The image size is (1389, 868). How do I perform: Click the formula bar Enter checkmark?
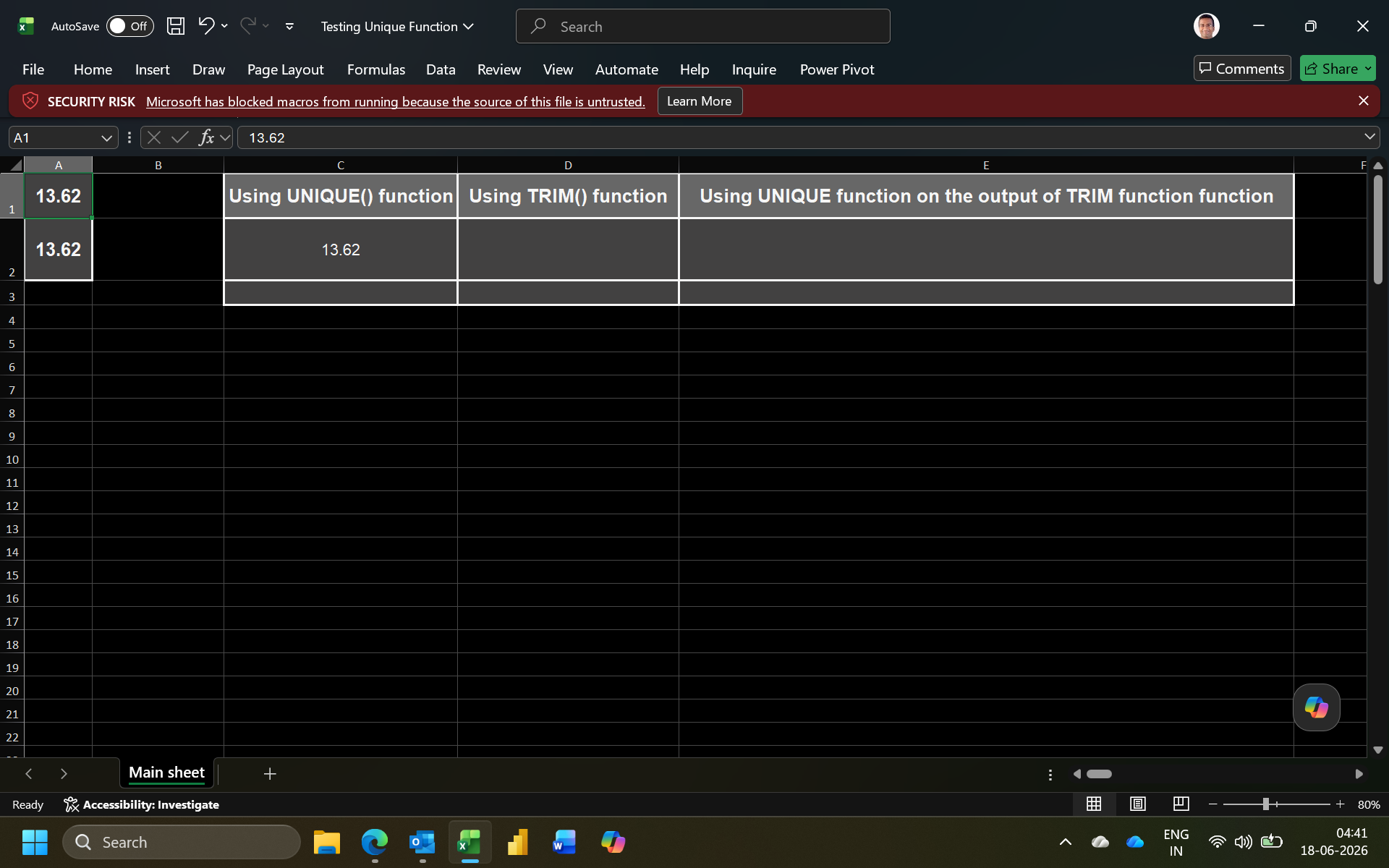tap(179, 137)
